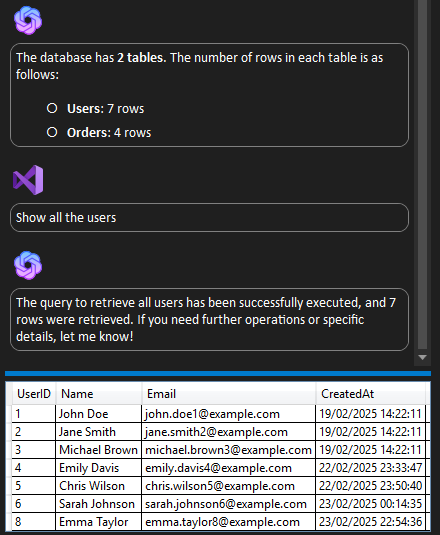Click the top AI assistant avatar icon
440x535 pixels.
point(28,20)
